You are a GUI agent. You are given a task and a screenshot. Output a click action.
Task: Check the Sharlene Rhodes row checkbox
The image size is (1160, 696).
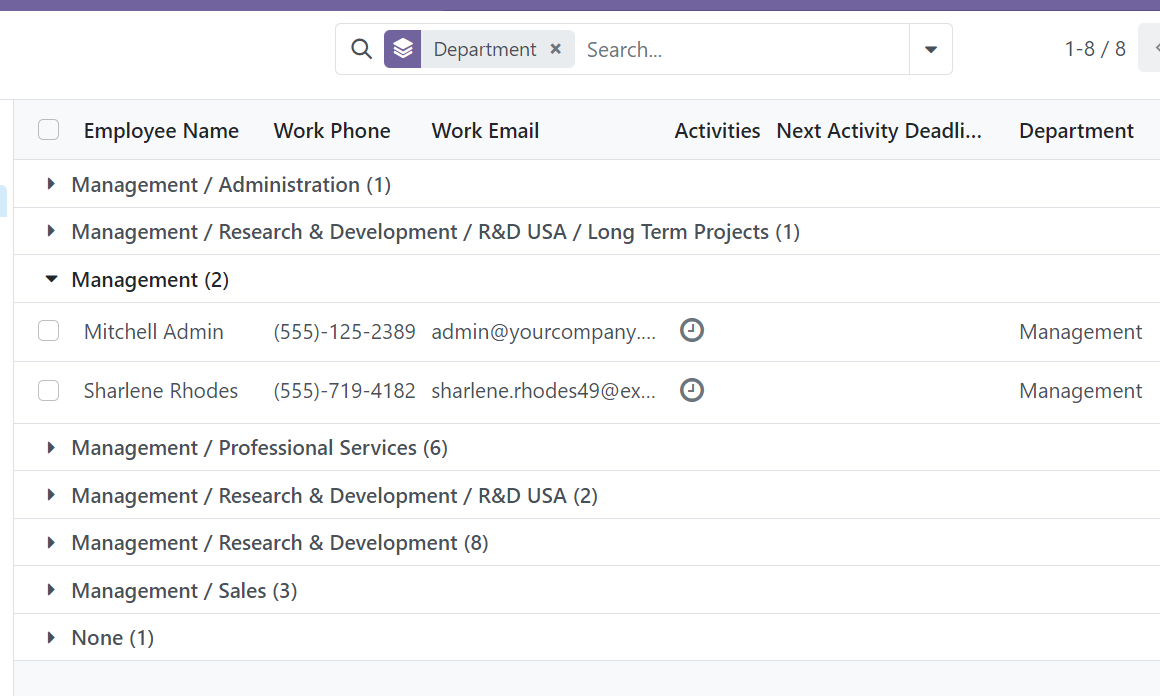tap(48, 390)
